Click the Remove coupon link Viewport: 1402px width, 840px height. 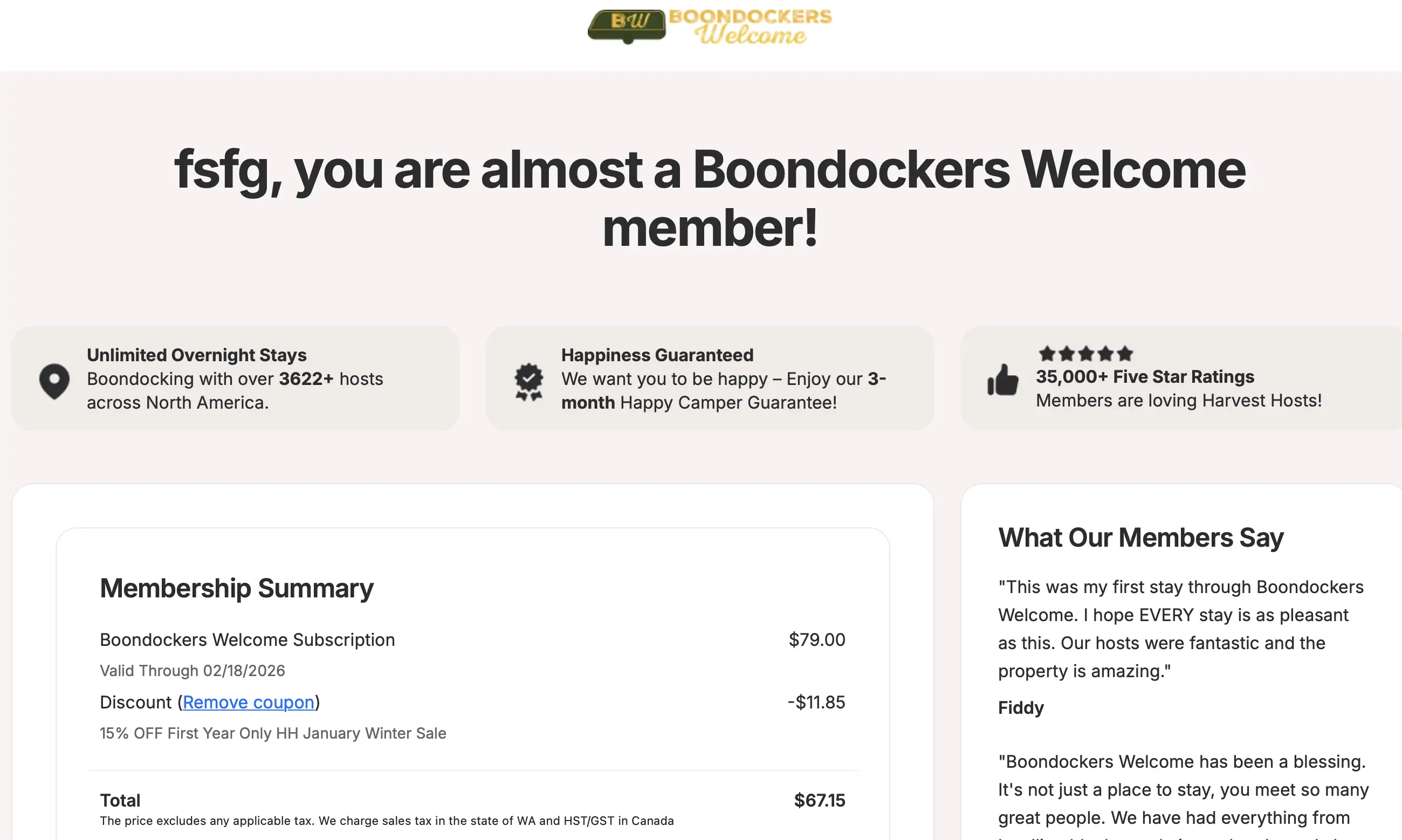[249, 702]
